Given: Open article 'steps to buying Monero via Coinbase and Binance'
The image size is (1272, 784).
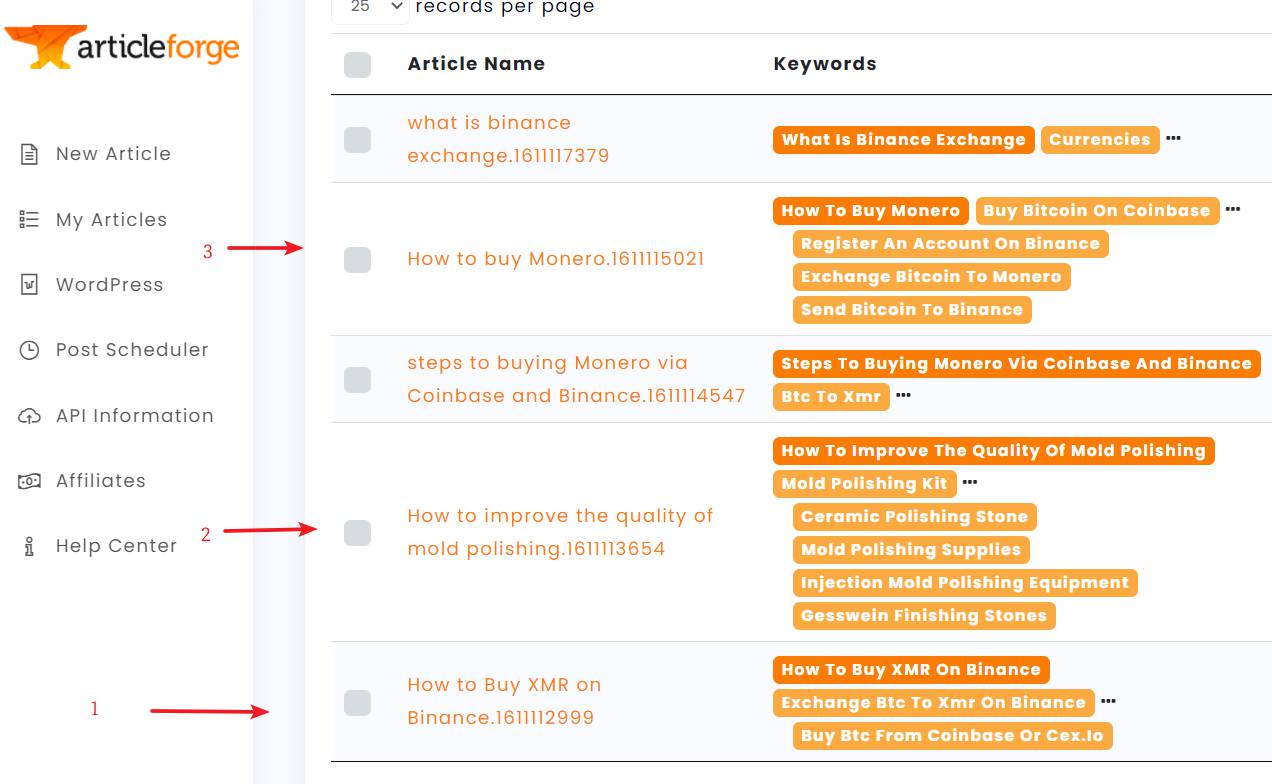Looking at the screenshot, I should (x=576, y=379).
